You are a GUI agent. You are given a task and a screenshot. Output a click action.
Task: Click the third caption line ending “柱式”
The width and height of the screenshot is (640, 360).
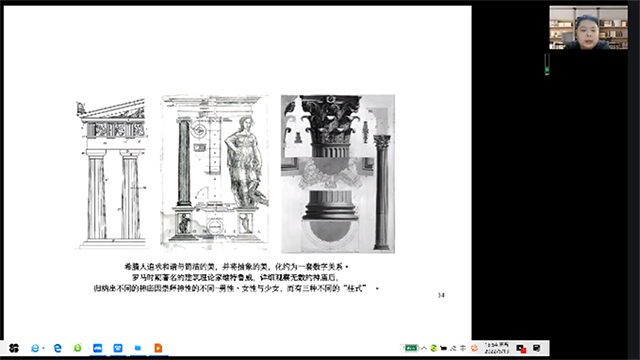pyautogui.click(x=236, y=289)
